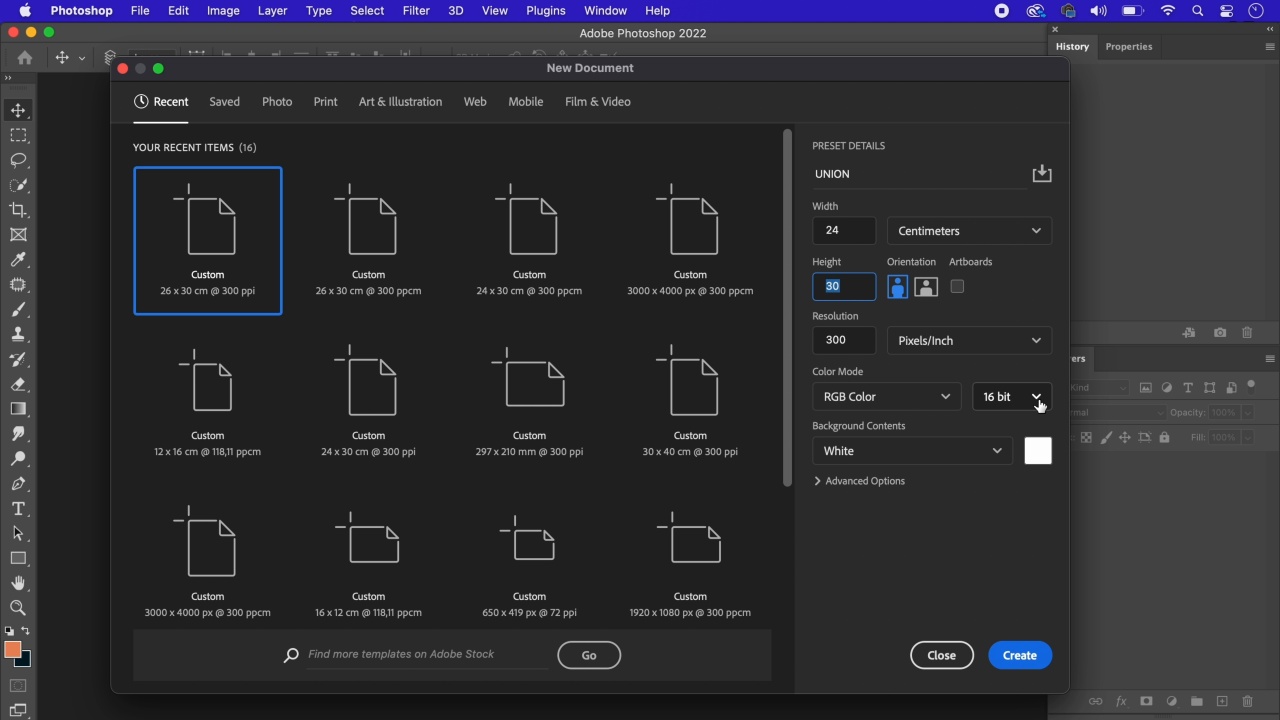Open the RGB Color mode dropdown
The height and width of the screenshot is (720, 1280).
point(886,397)
